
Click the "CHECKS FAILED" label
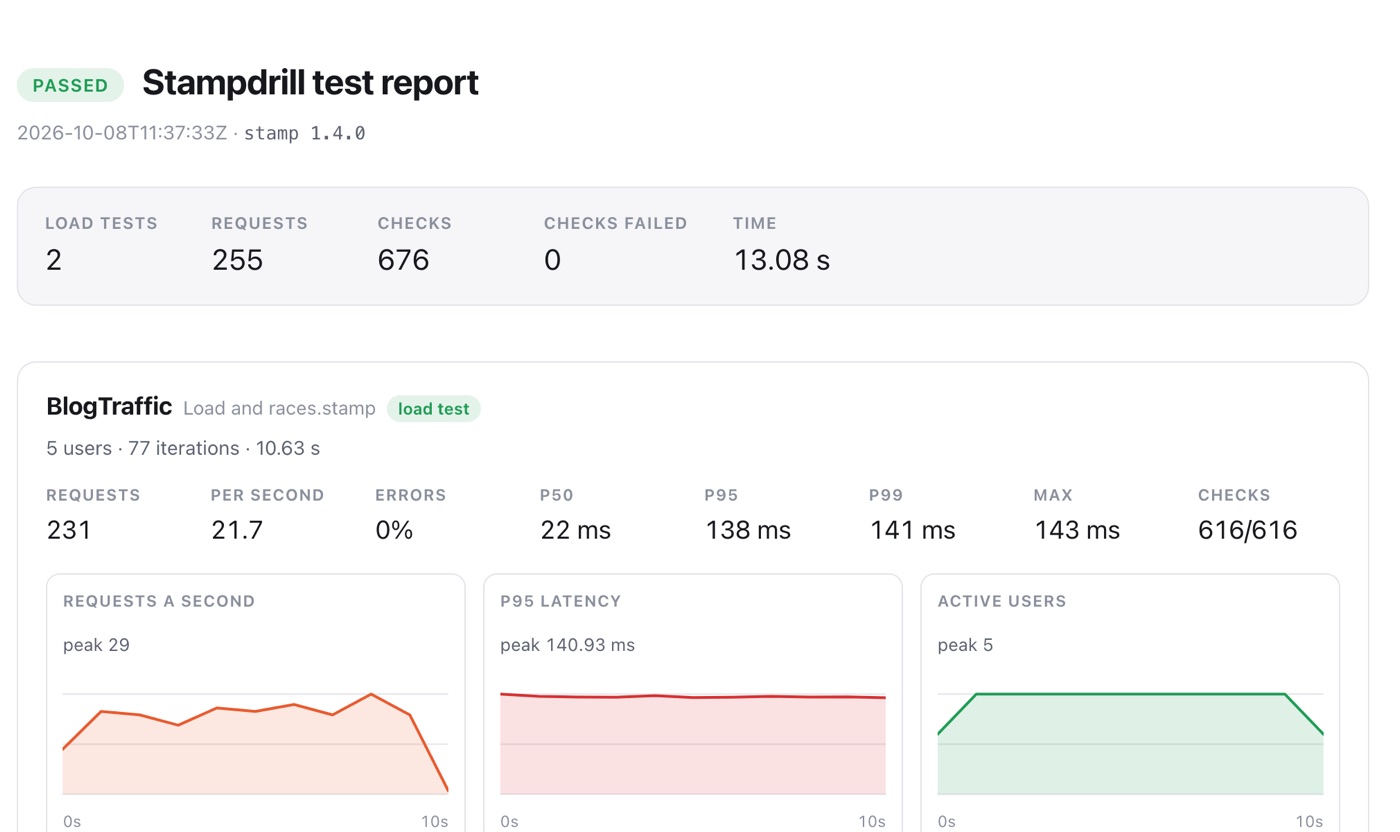pos(615,223)
